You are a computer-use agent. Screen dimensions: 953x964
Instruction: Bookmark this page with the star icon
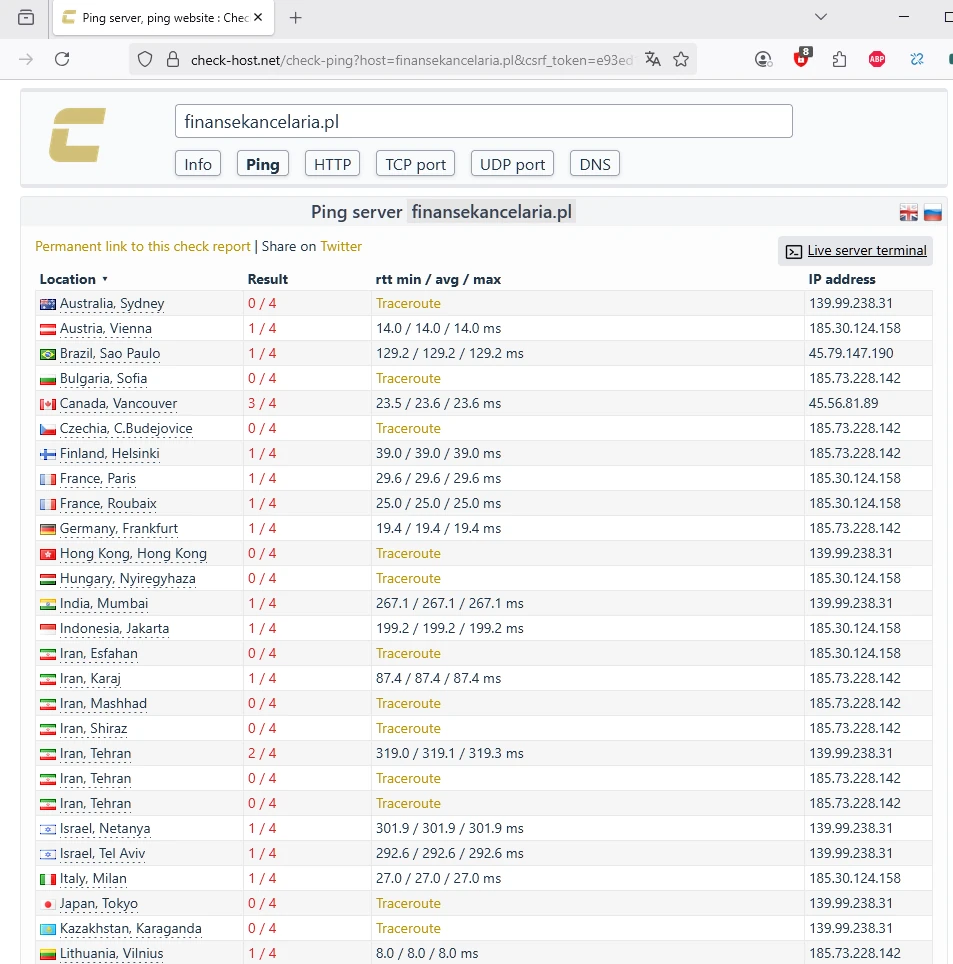(681, 59)
